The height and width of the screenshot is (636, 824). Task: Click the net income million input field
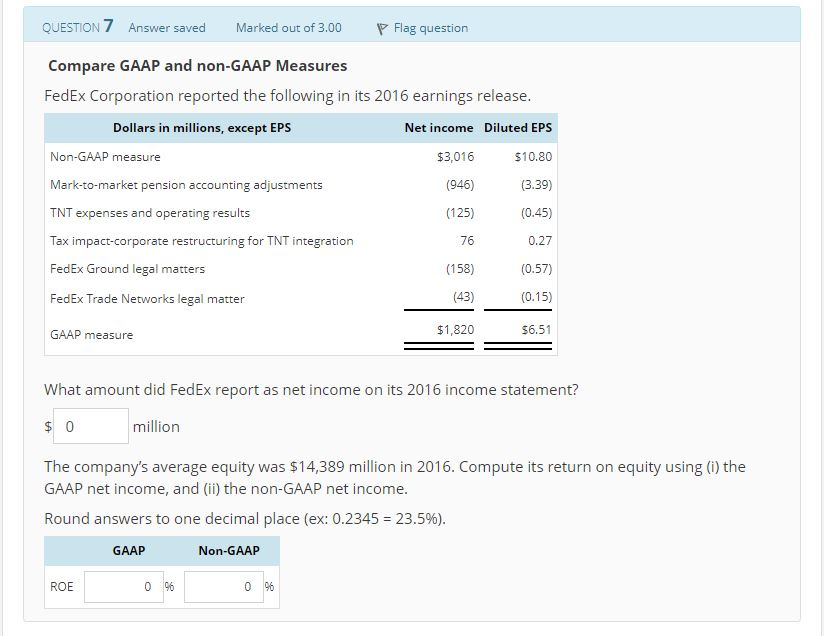click(91, 426)
